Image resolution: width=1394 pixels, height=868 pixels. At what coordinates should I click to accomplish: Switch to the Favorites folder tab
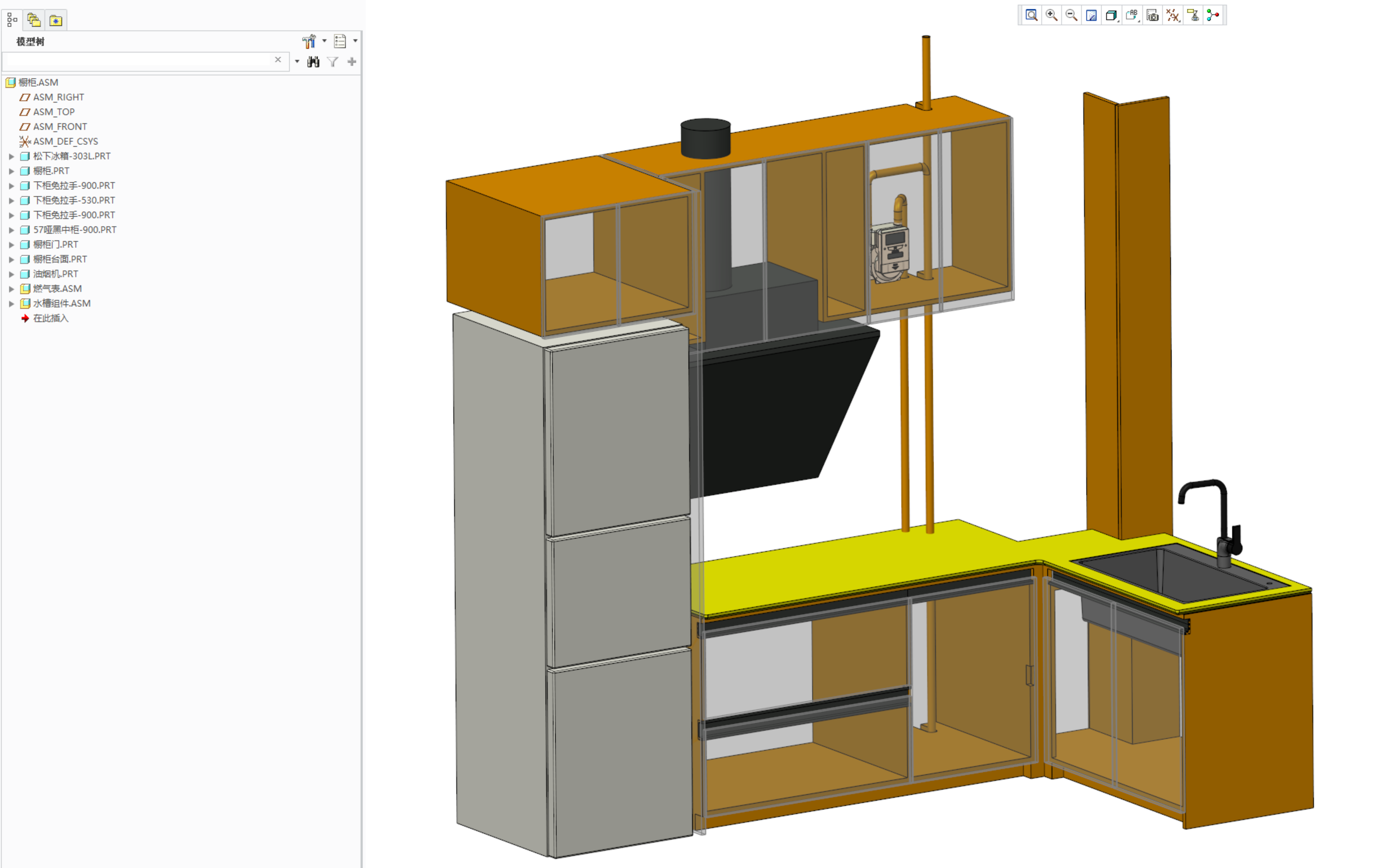pos(56,20)
